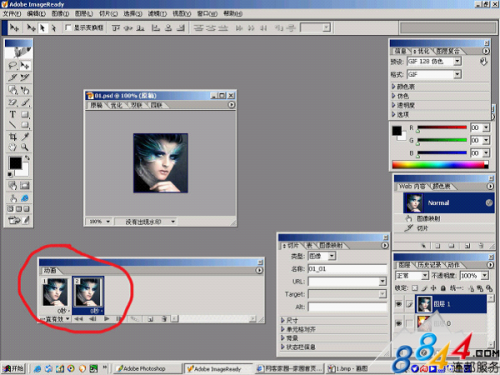Open the Windows Start button
The width and height of the screenshot is (500, 375).
tap(14, 368)
